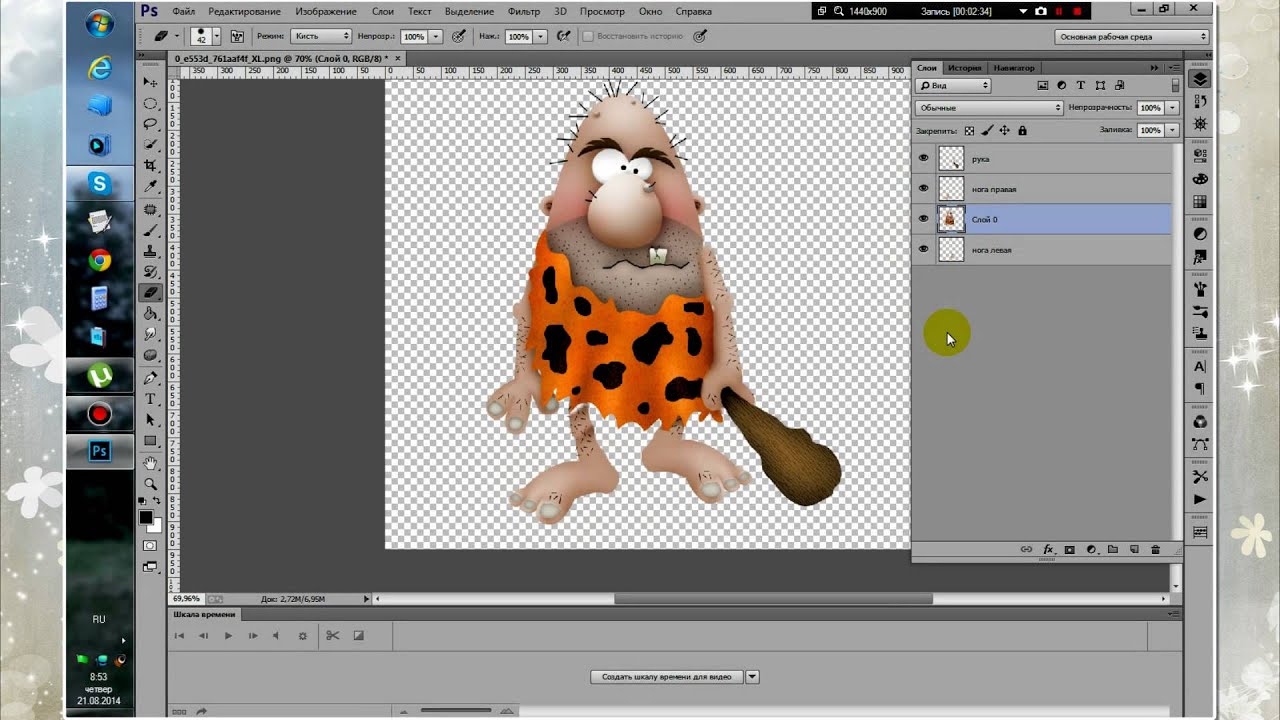Image resolution: width=1280 pixels, height=720 pixels.
Task: Click the add layer style fx icon
Action: click(1048, 550)
